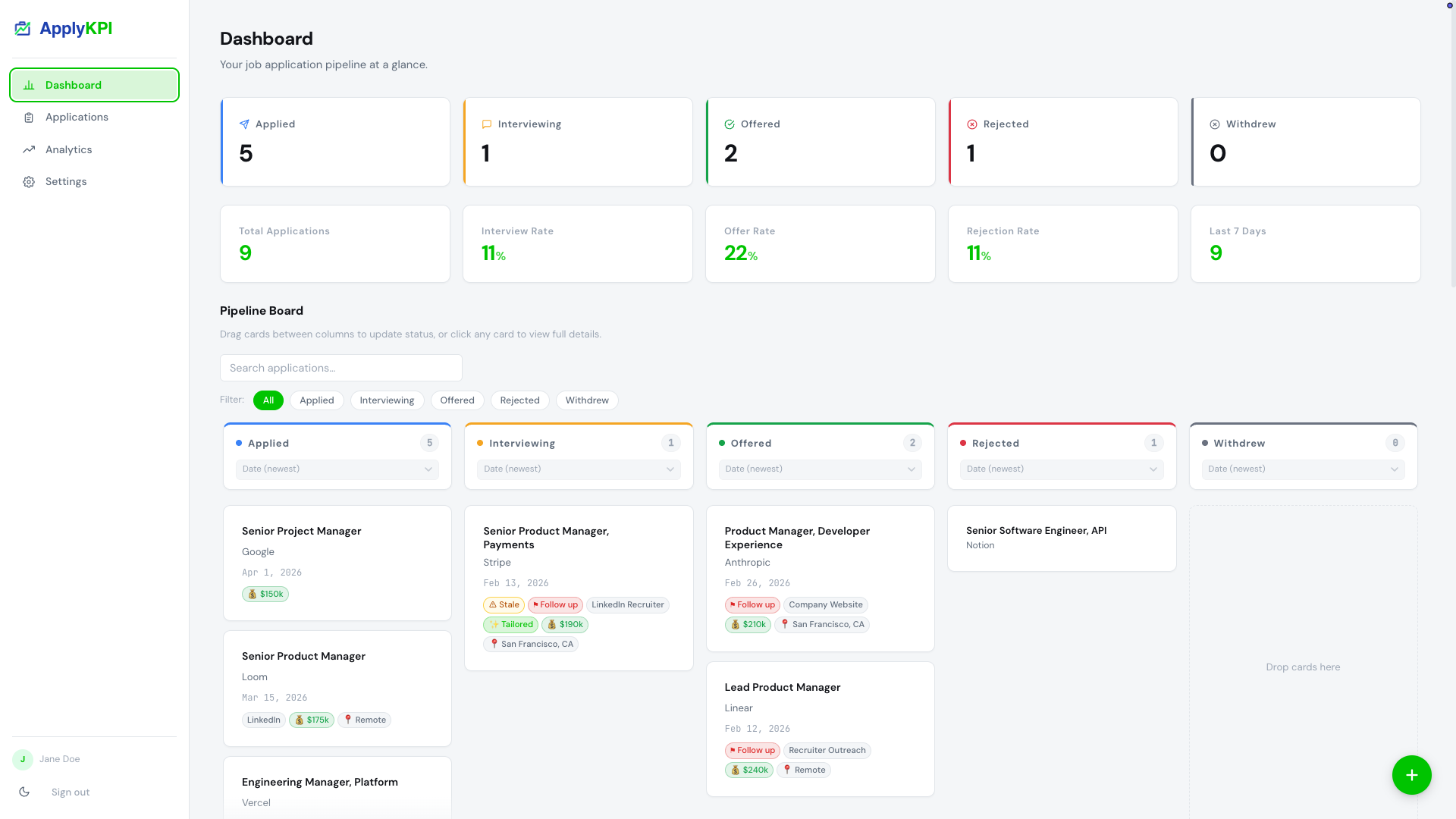
Task: Expand the Date dropdown in the Withdrew column
Action: tap(1303, 469)
